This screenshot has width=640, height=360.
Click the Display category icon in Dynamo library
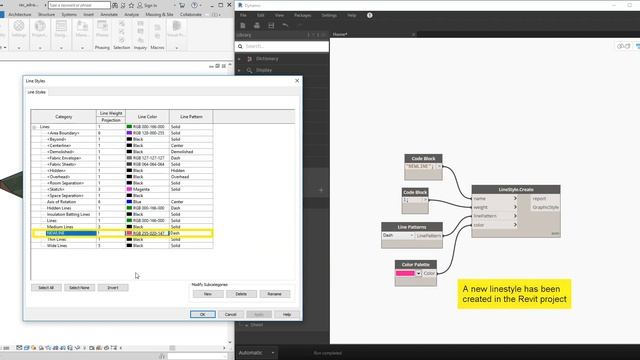pos(249,70)
